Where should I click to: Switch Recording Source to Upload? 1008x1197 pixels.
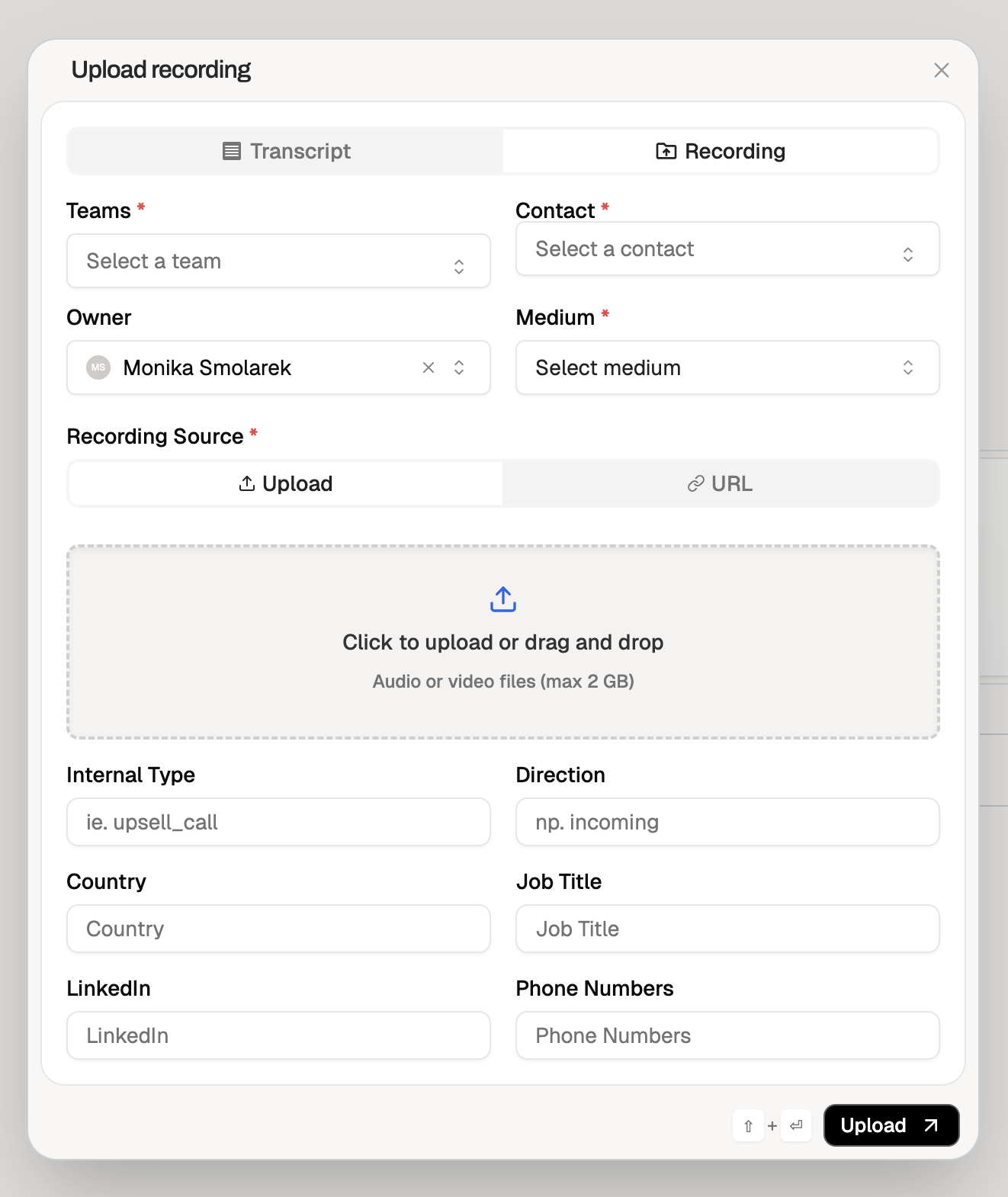284,483
